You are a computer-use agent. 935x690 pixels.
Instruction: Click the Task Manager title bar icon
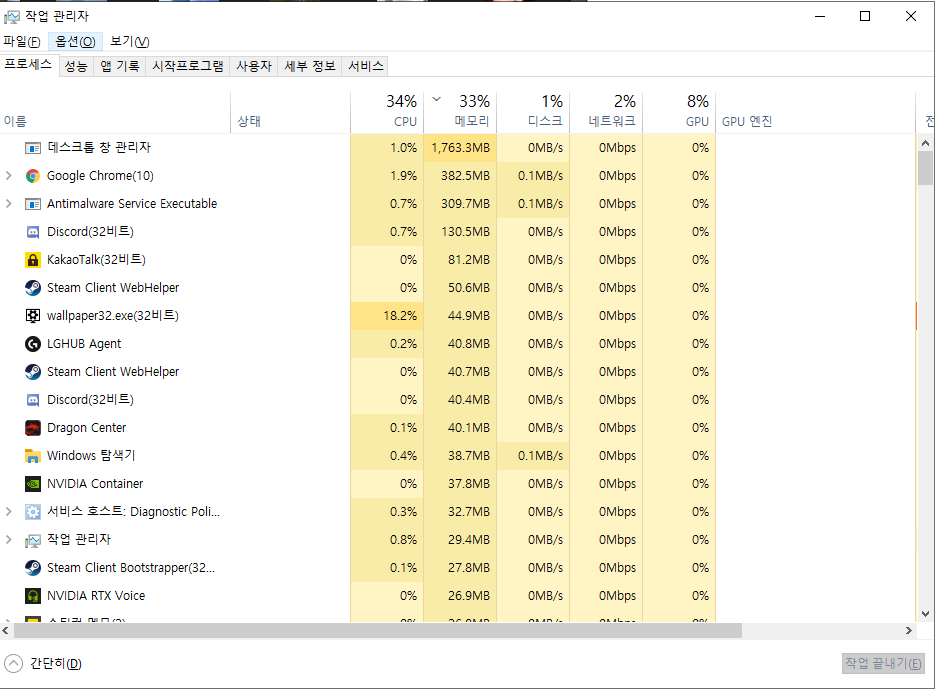coord(11,17)
